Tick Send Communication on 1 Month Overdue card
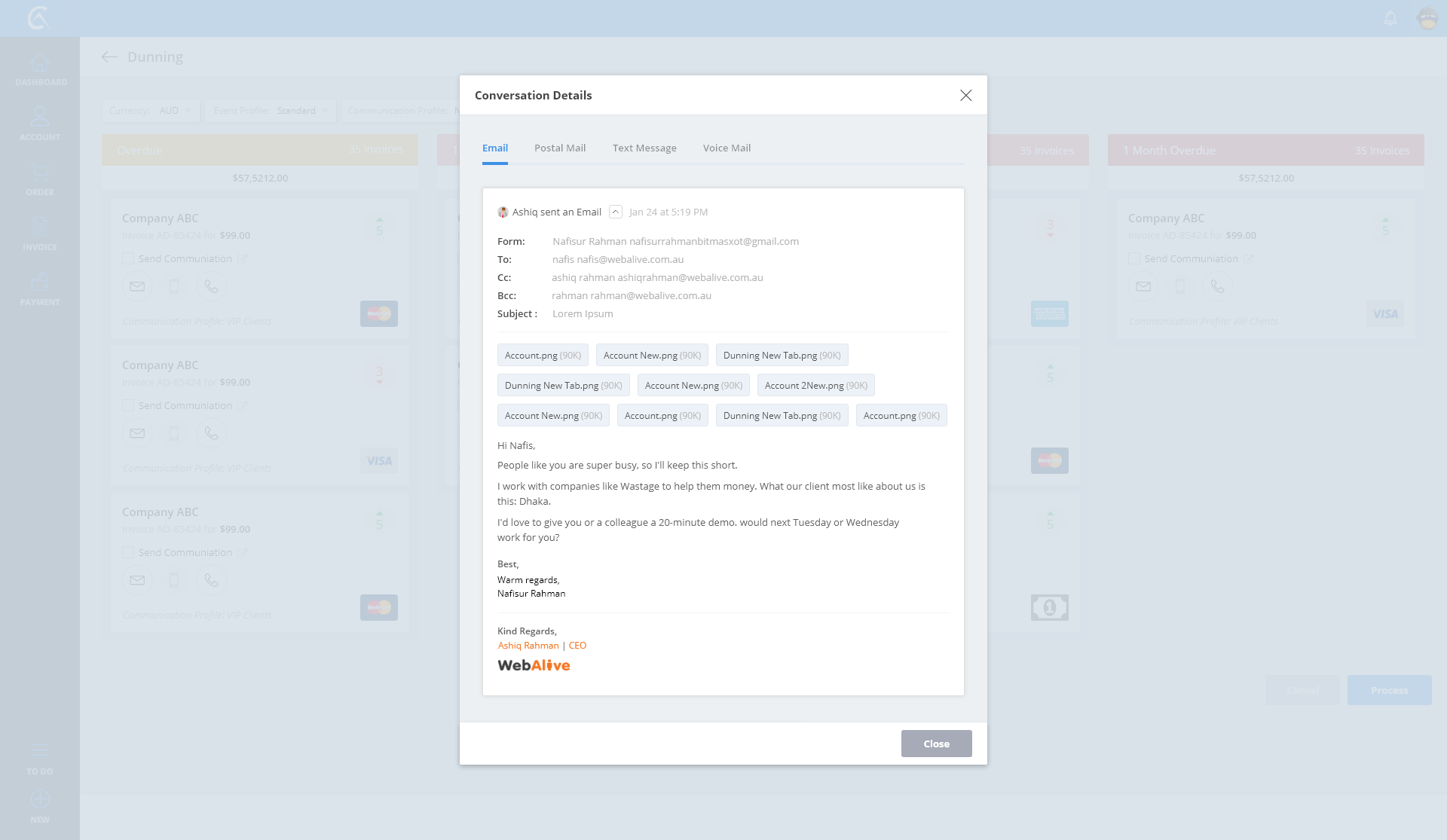The height and width of the screenshot is (840, 1447). click(x=1134, y=258)
